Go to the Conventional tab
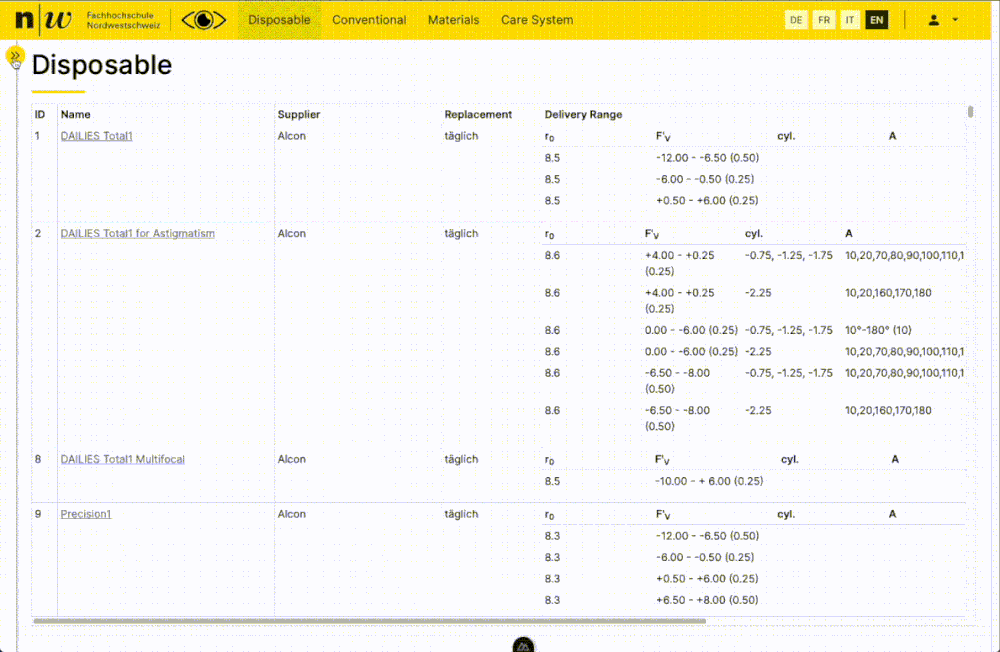 click(x=369, y=20)
